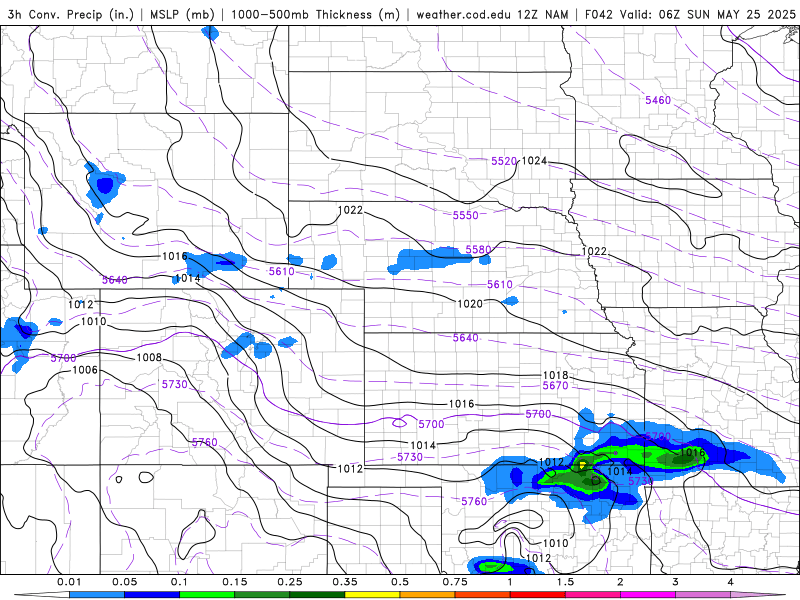Click the '4' legend value

pyautogui.click(x=731, y=582)
